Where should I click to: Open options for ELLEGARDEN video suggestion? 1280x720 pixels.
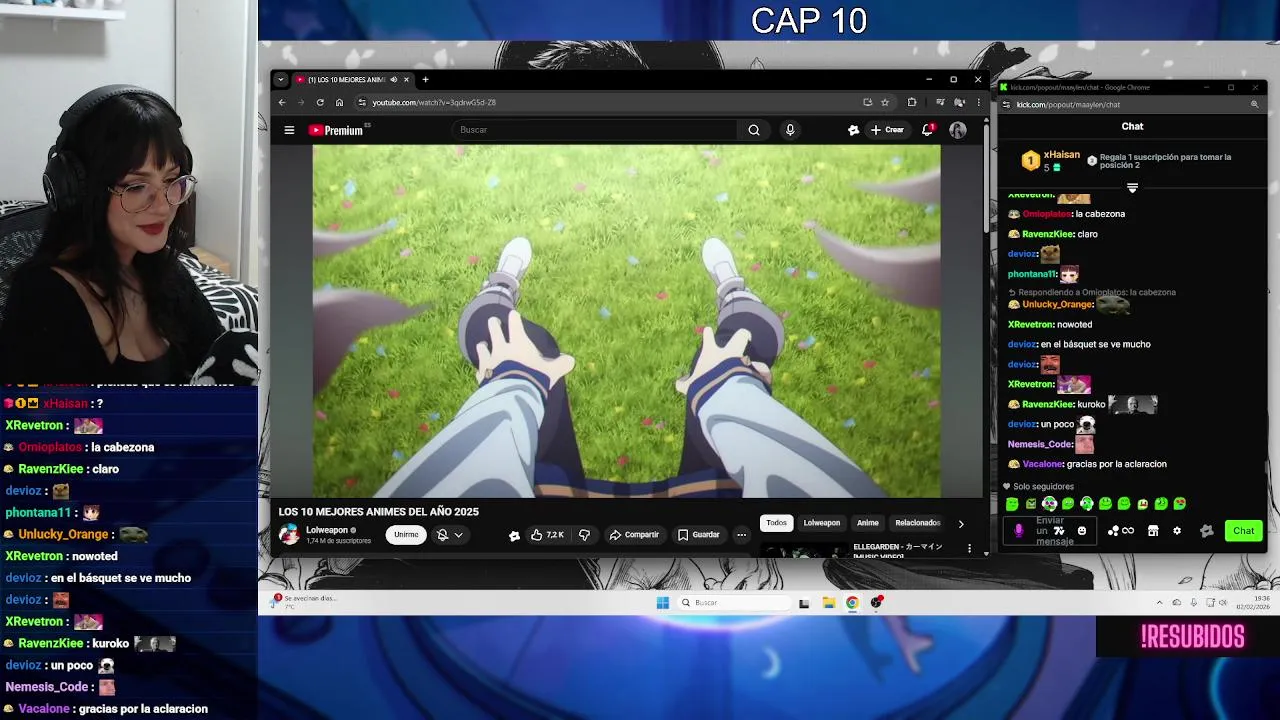point(969,548)
